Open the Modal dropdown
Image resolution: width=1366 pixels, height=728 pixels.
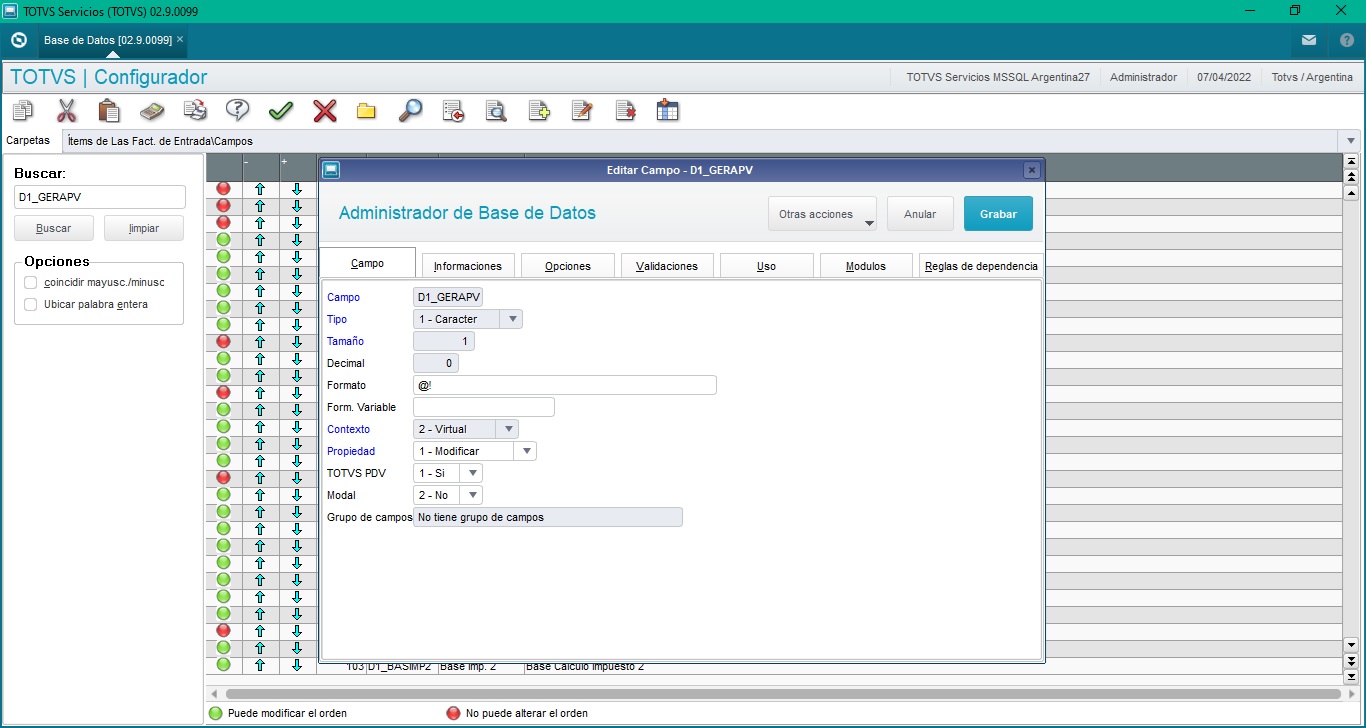point(472,495)
